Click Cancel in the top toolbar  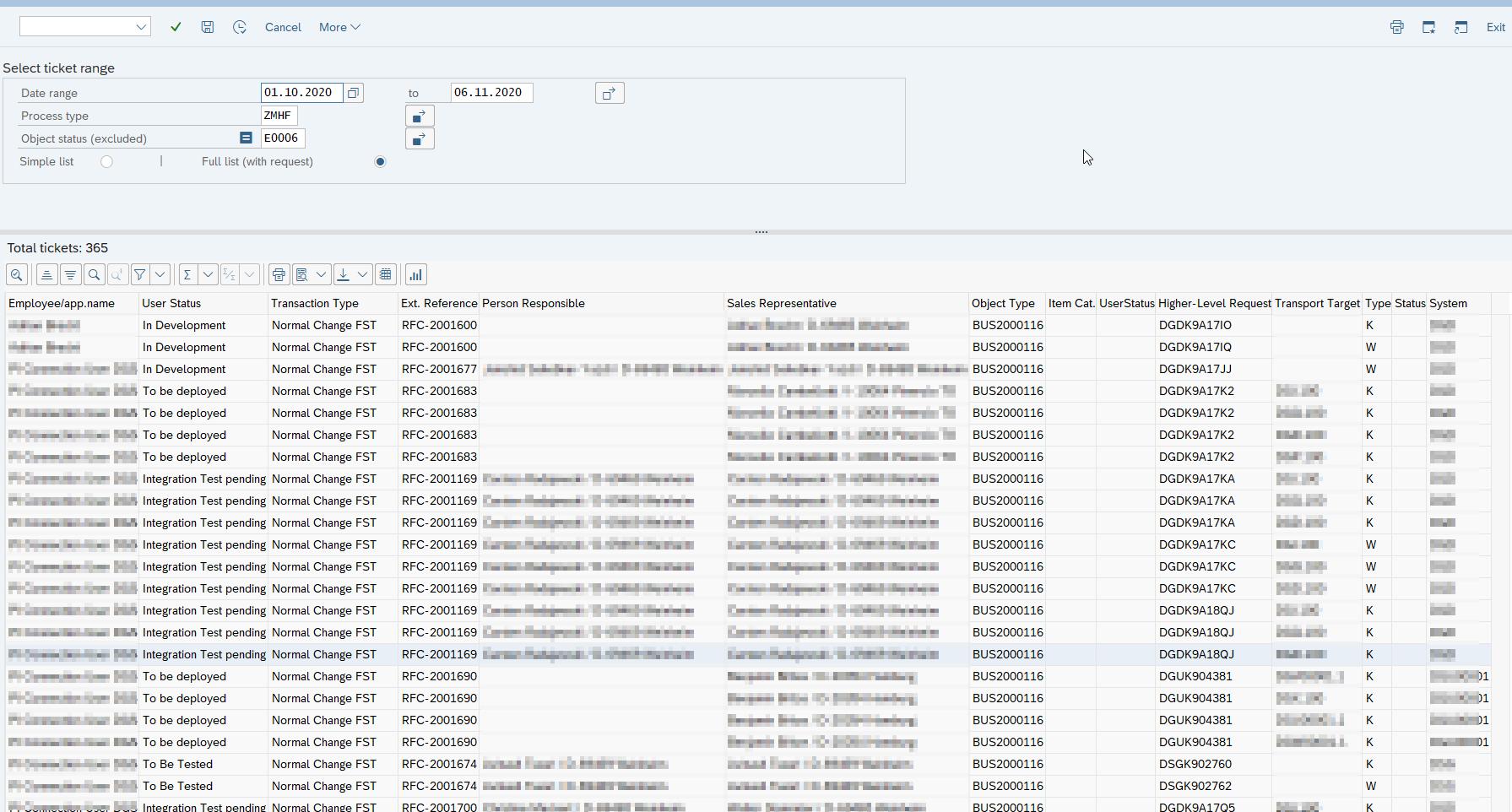pos(282,27)
